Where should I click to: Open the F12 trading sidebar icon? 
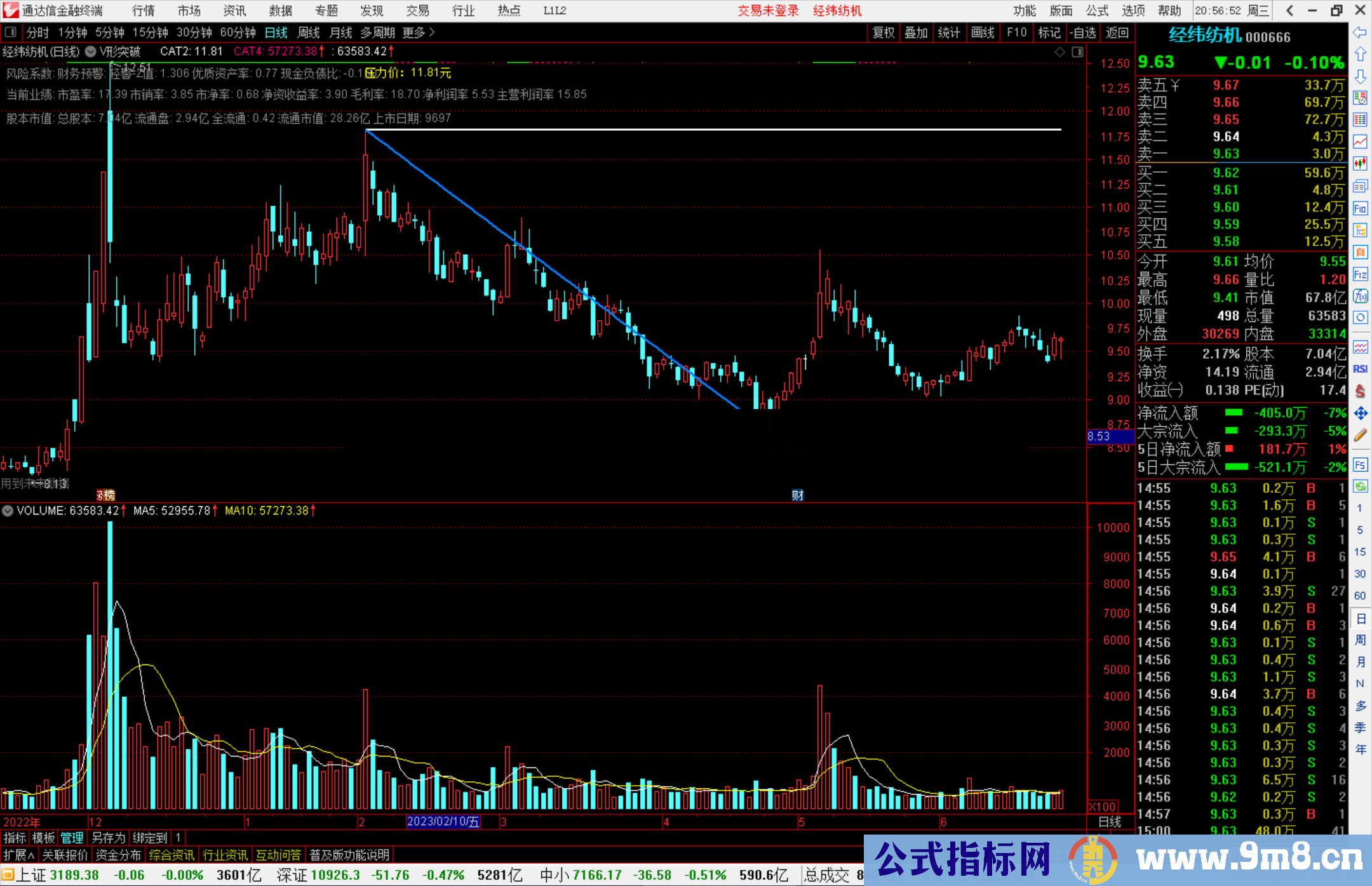[x=1360, y=274]
